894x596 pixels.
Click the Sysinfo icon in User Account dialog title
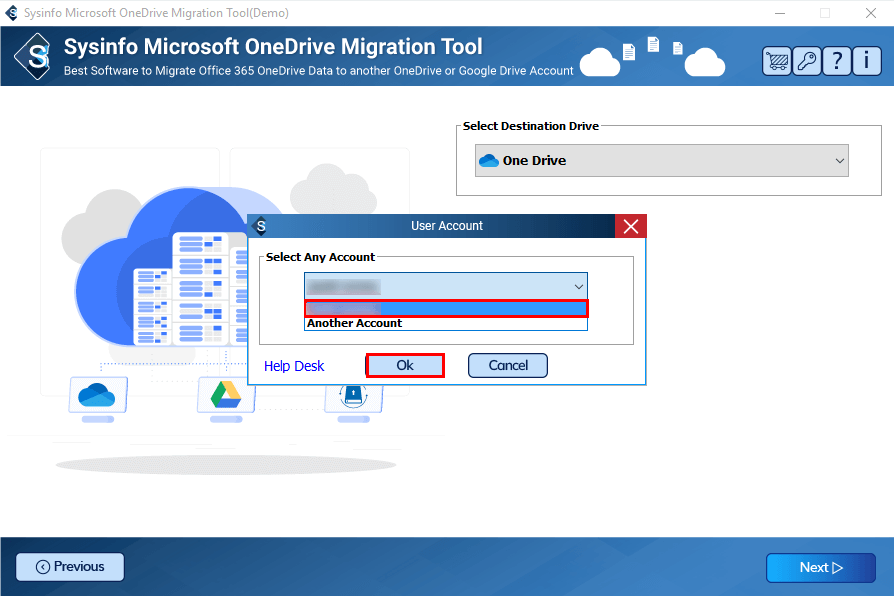[x=260, y=226]
